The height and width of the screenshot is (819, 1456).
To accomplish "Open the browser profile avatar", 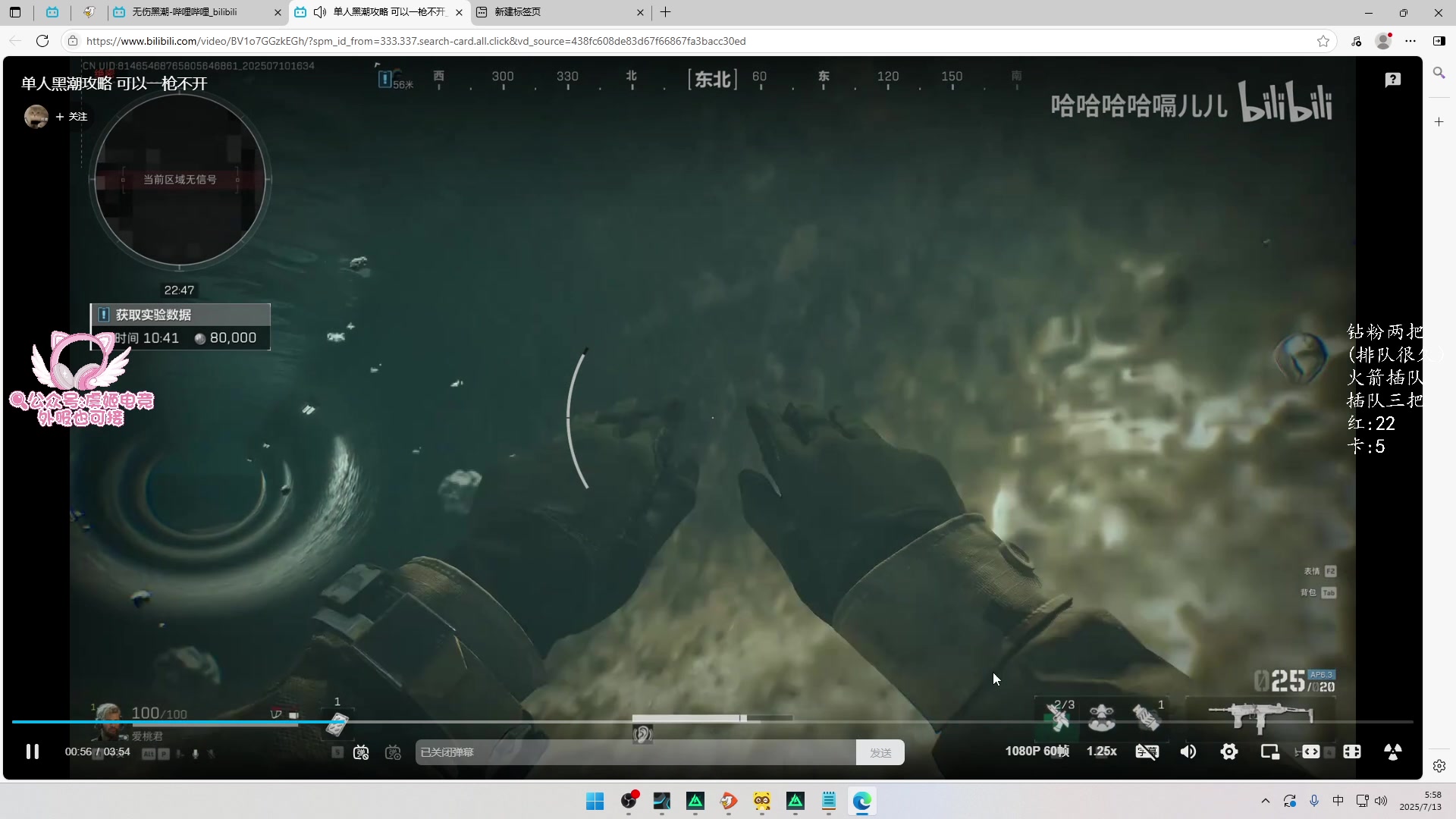I will (x=1383, y=41).
